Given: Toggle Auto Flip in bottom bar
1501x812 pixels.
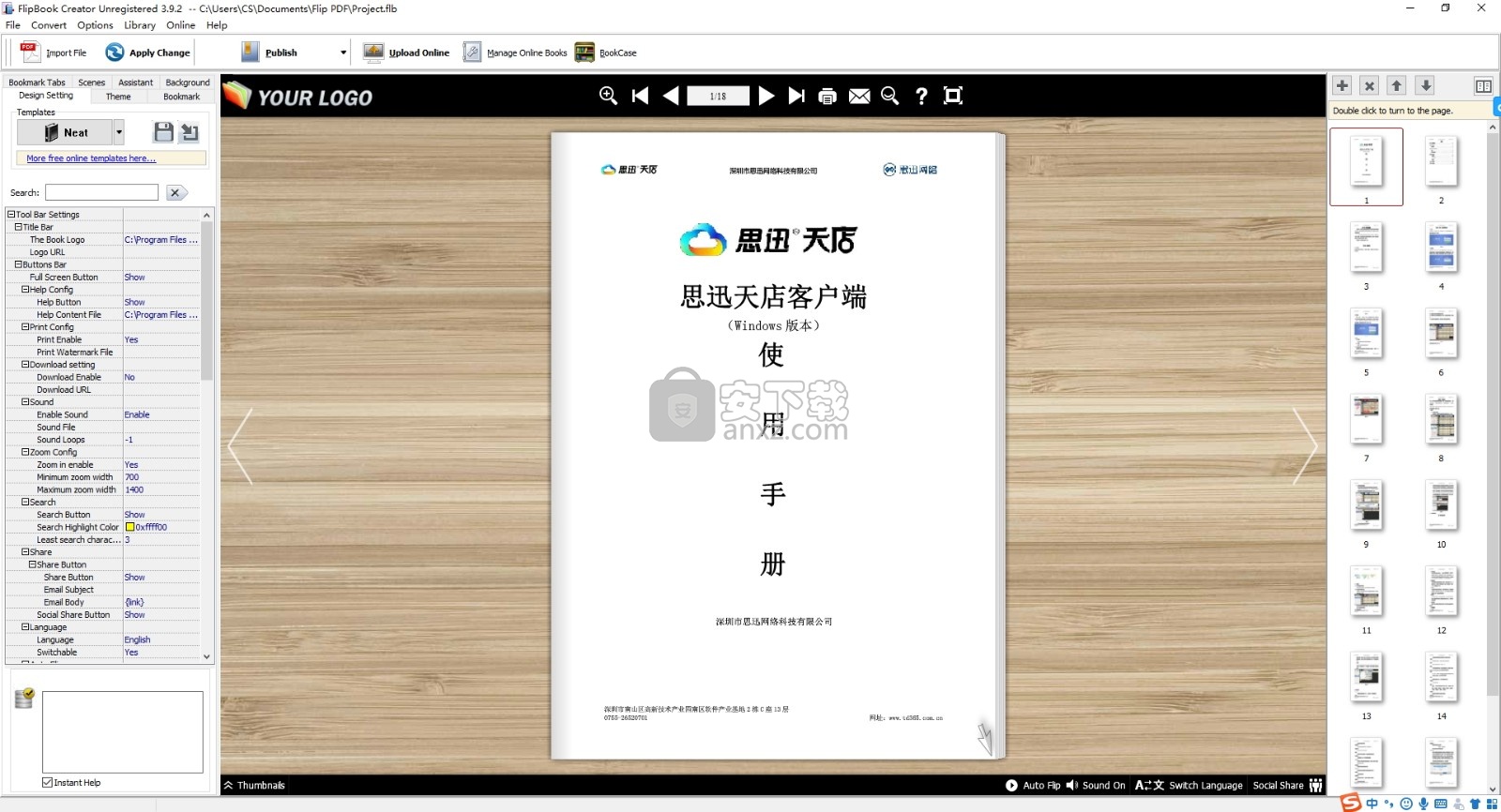Looking at the screenshot, I should coord(1033,786).
